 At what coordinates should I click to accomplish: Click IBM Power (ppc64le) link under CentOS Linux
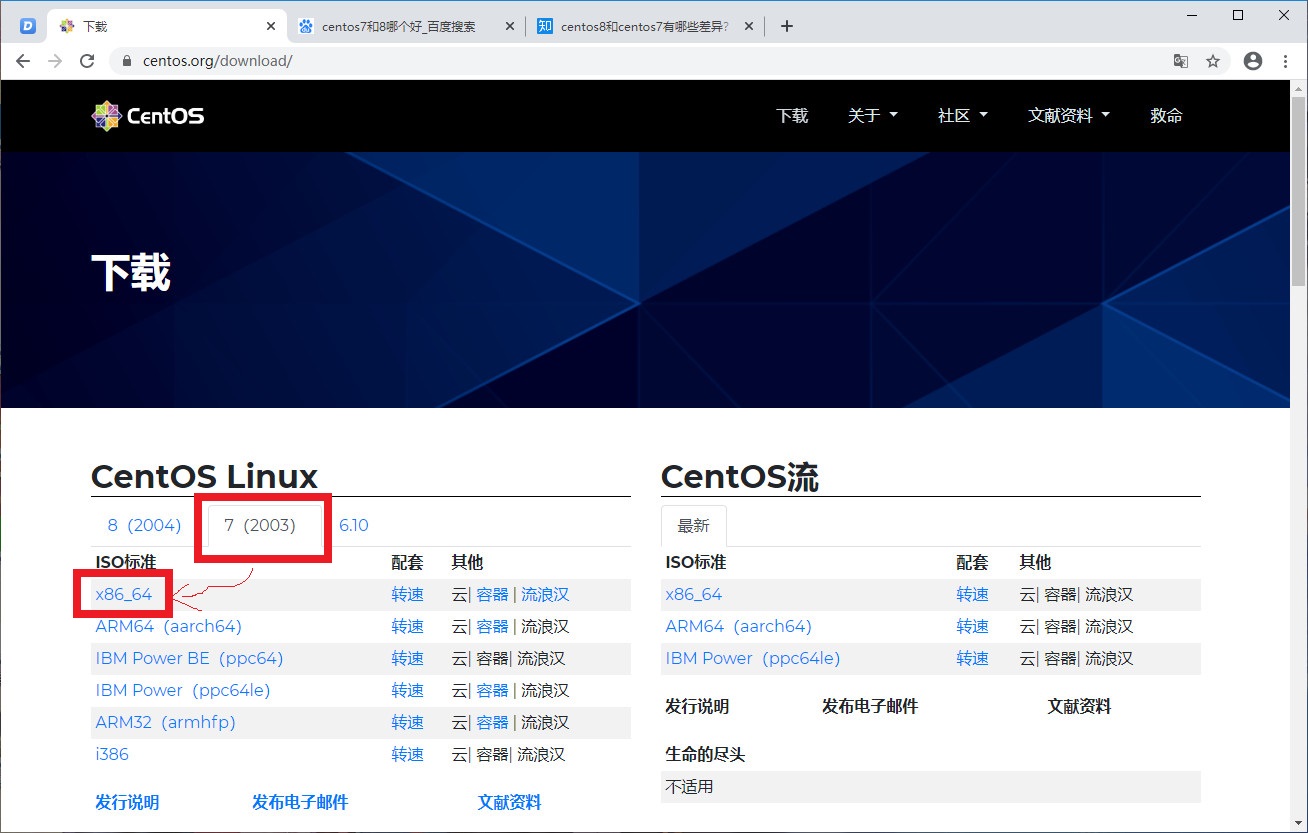pyautogui.click(x=183, y=690)
